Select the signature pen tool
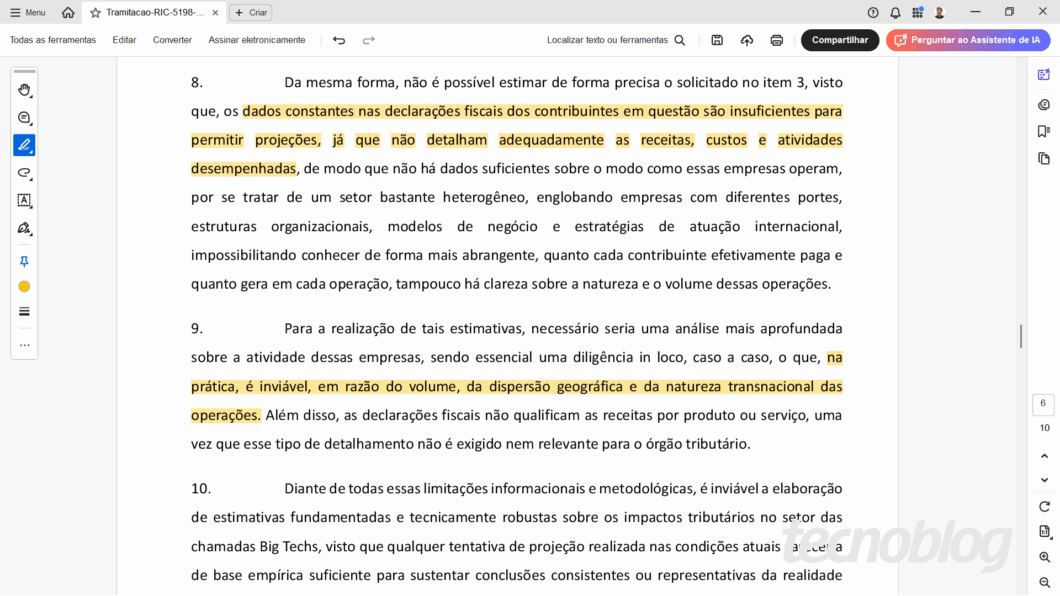 pos(24,228)
